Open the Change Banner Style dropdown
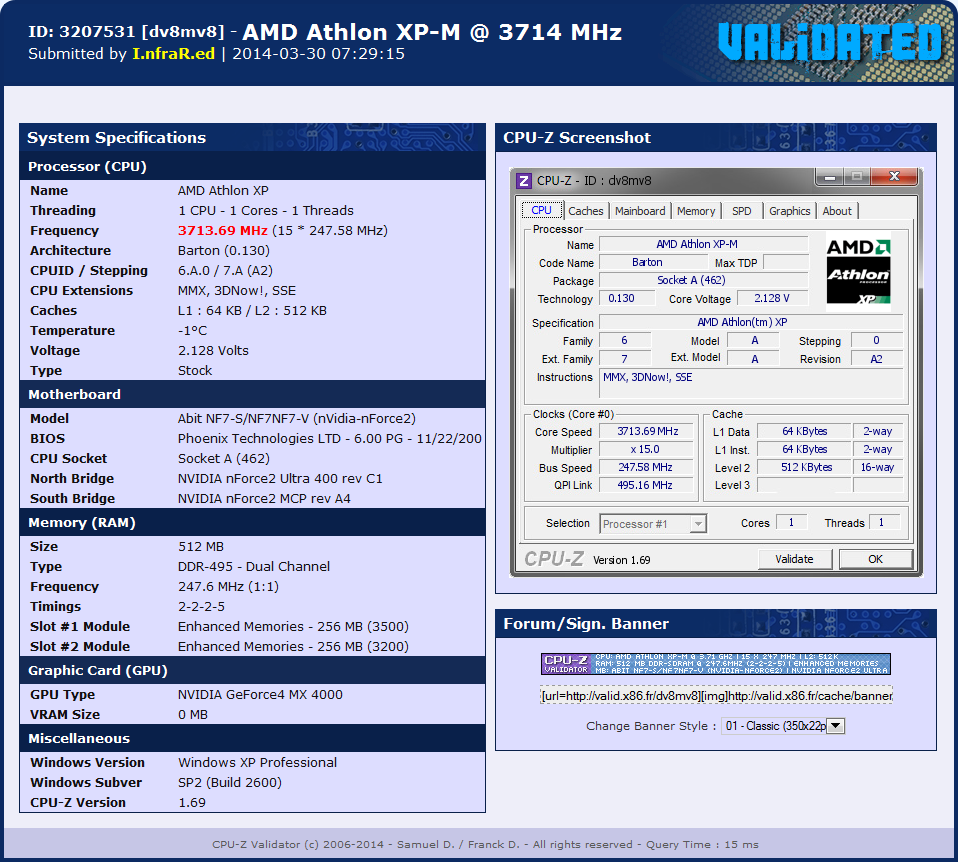Image resolution: width=958 pixels, height=862 pixels. pyautogui.click(x=783, y=726)
